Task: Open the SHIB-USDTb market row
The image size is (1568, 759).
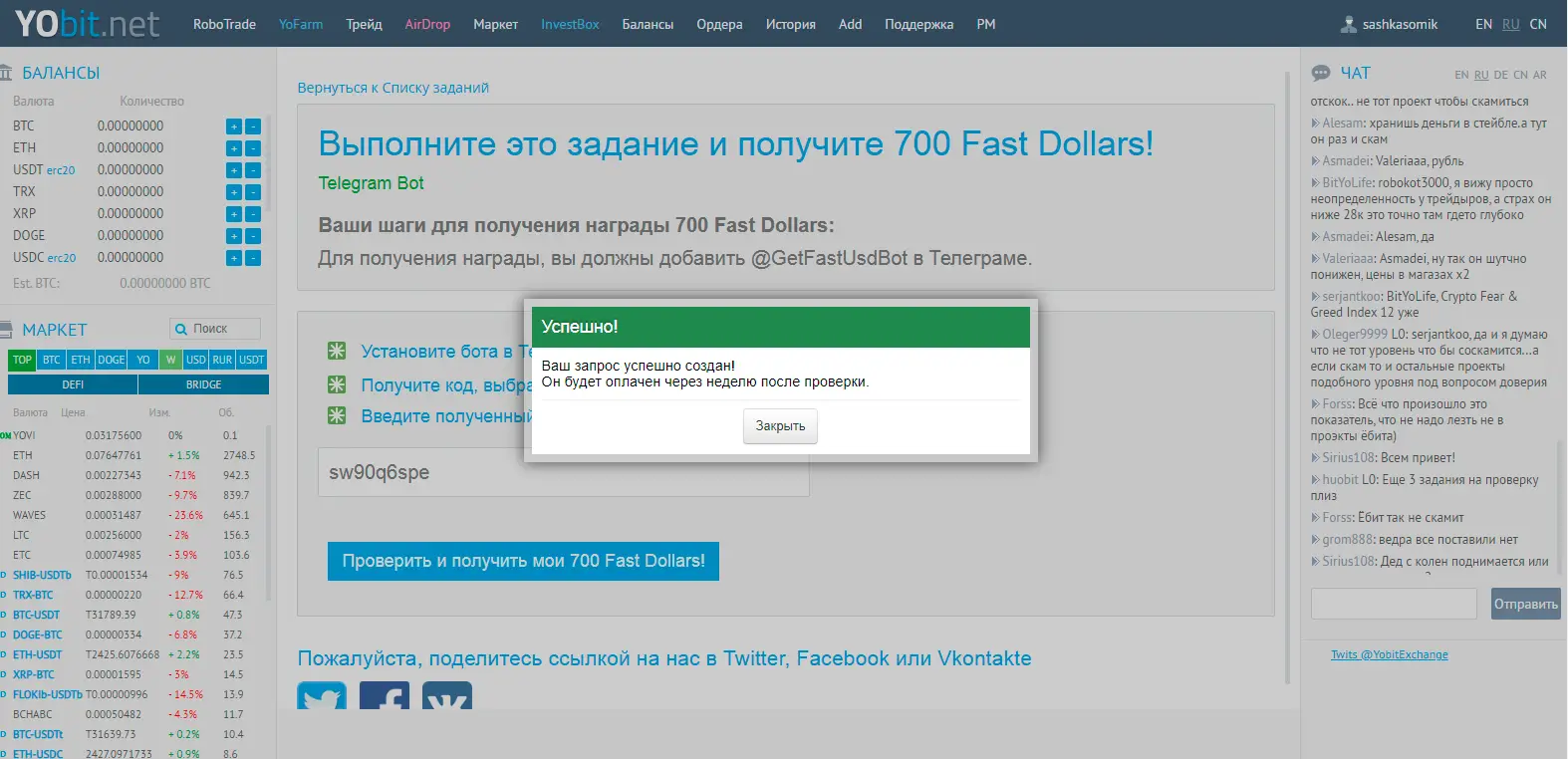Action: [x=134, y=575]
